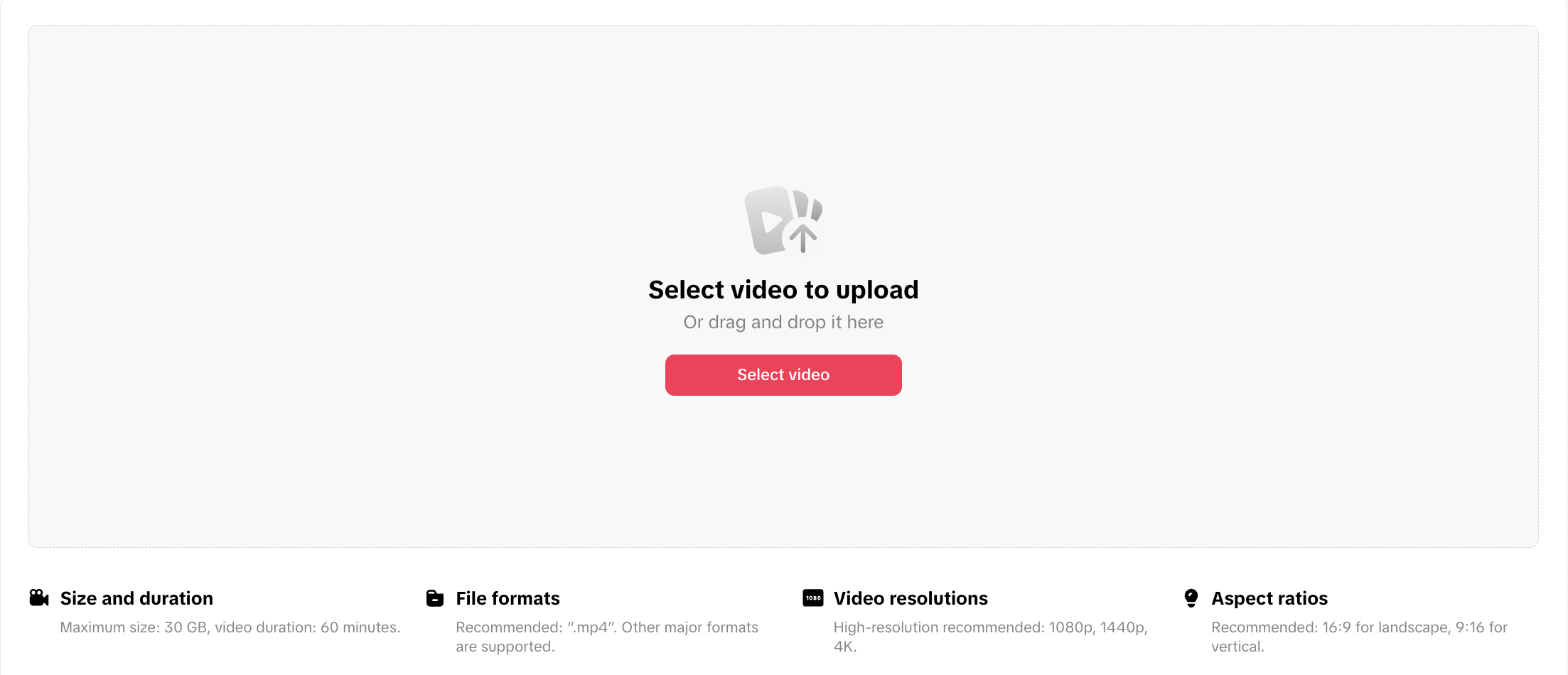Image resolution: width=1568 pixels, height=675 pixels.
Task: Click the Aspect ratios heading
Action: (1269, 598)
